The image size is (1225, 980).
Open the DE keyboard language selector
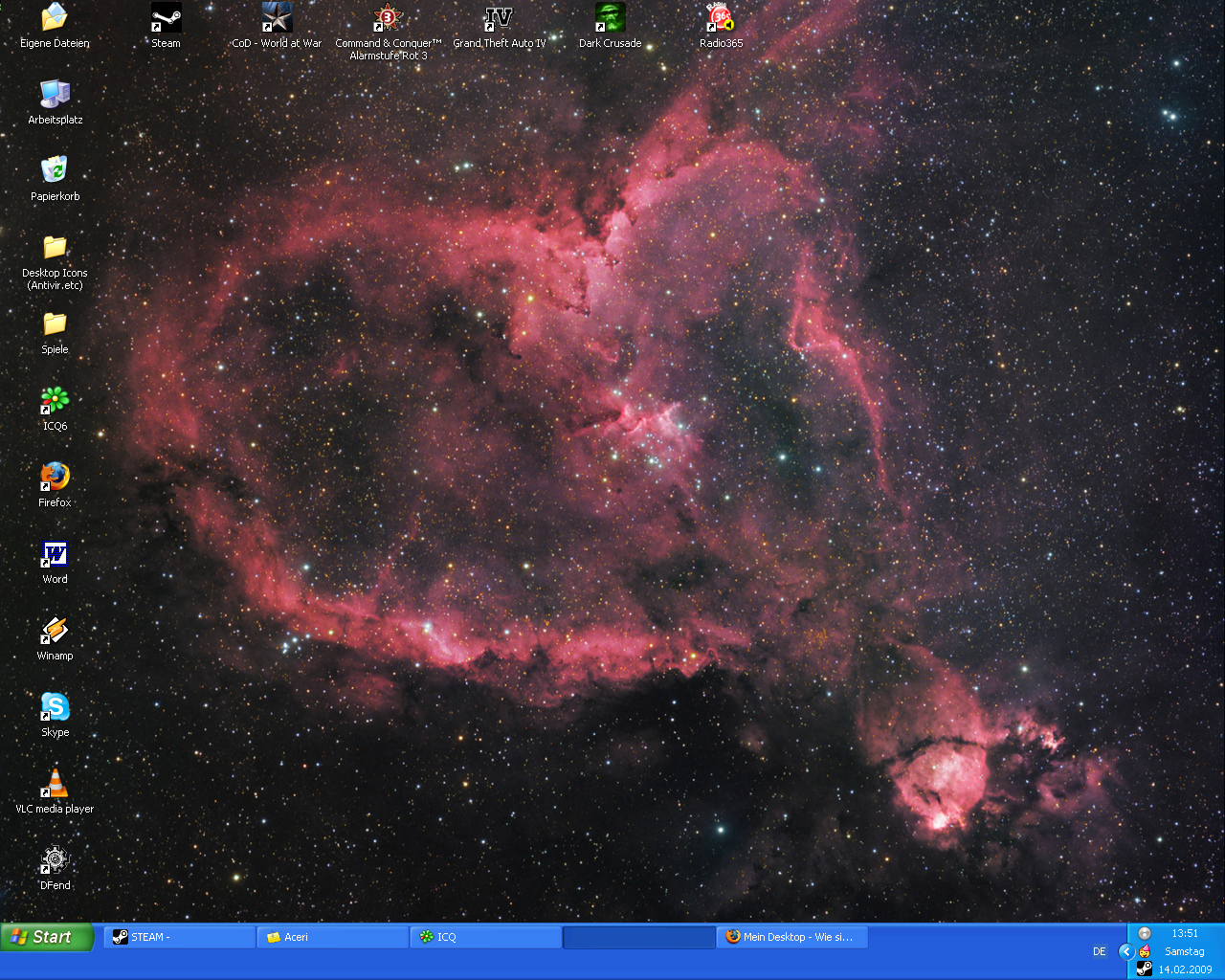click(1099, 951)
